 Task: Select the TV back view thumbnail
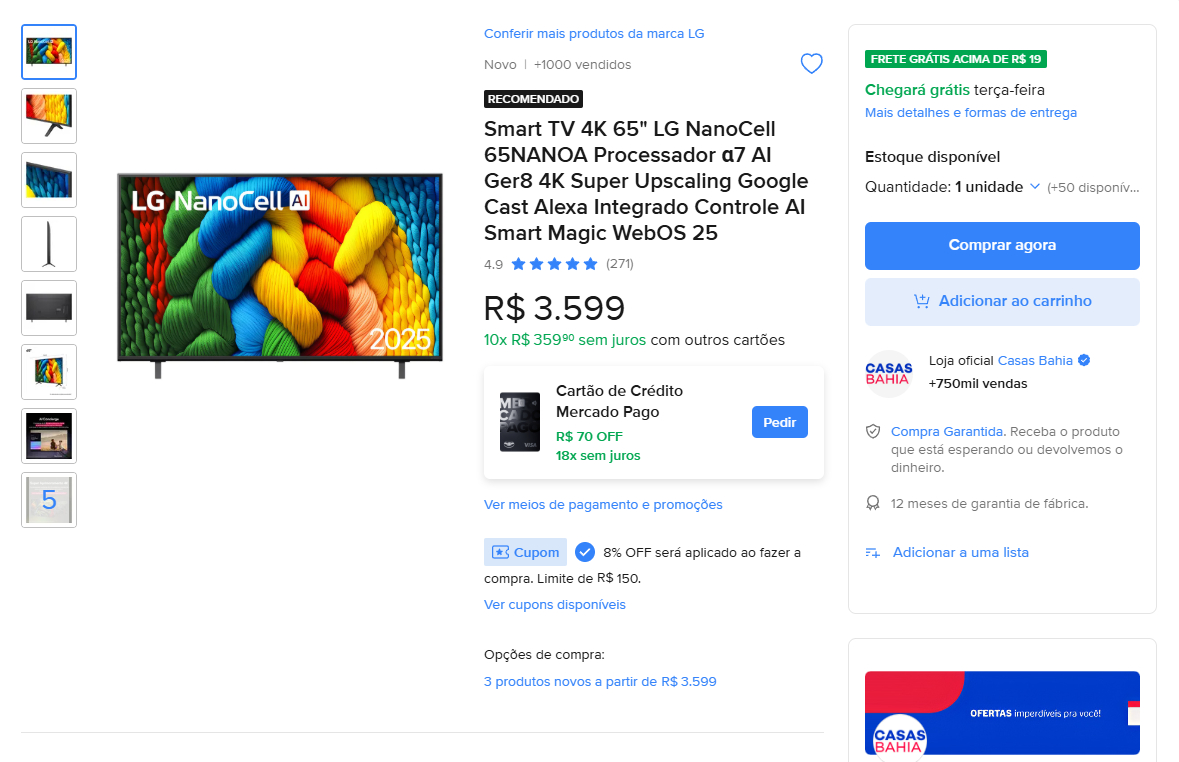point(49,308)
